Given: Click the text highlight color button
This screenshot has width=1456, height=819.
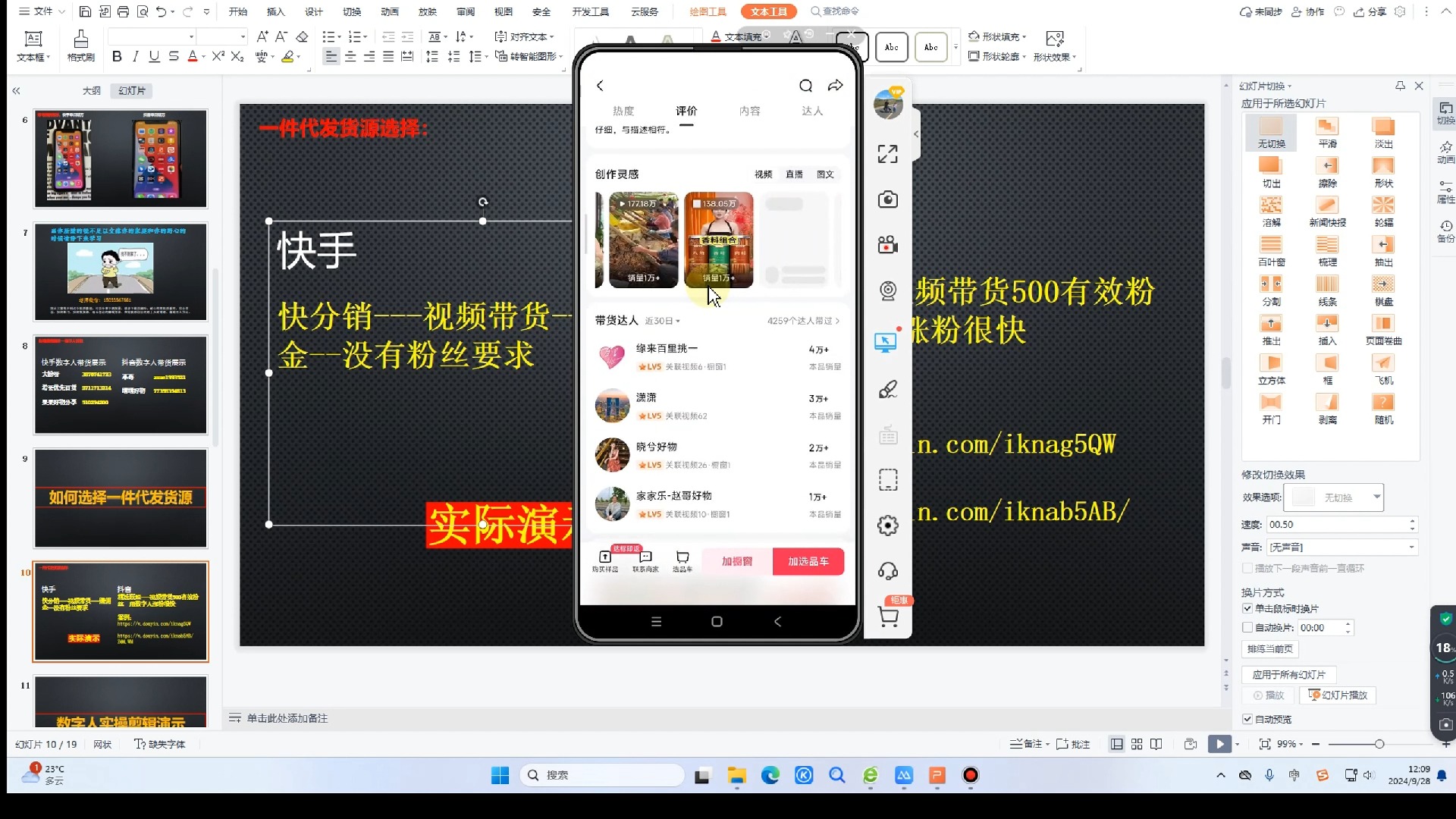Looking at the screenshot, I should click(x=287, y=56).
